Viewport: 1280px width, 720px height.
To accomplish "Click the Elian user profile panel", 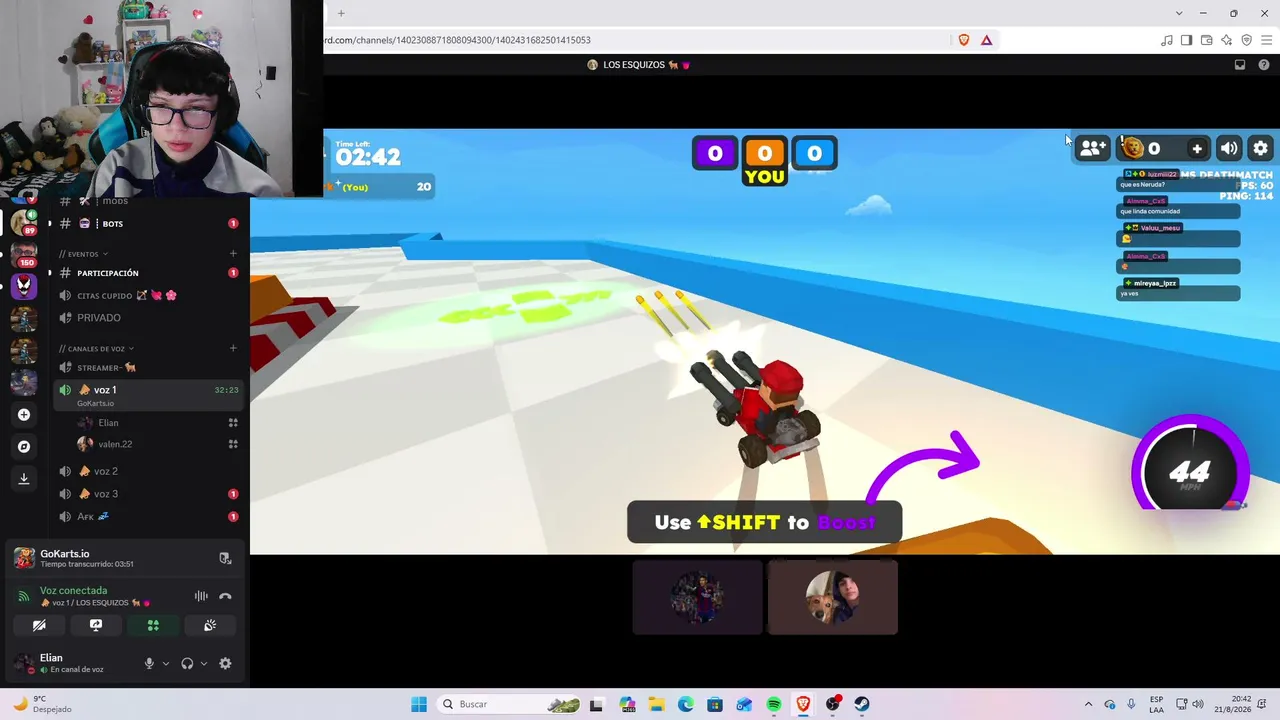I will pyautogui.click(x=71, y=663).
